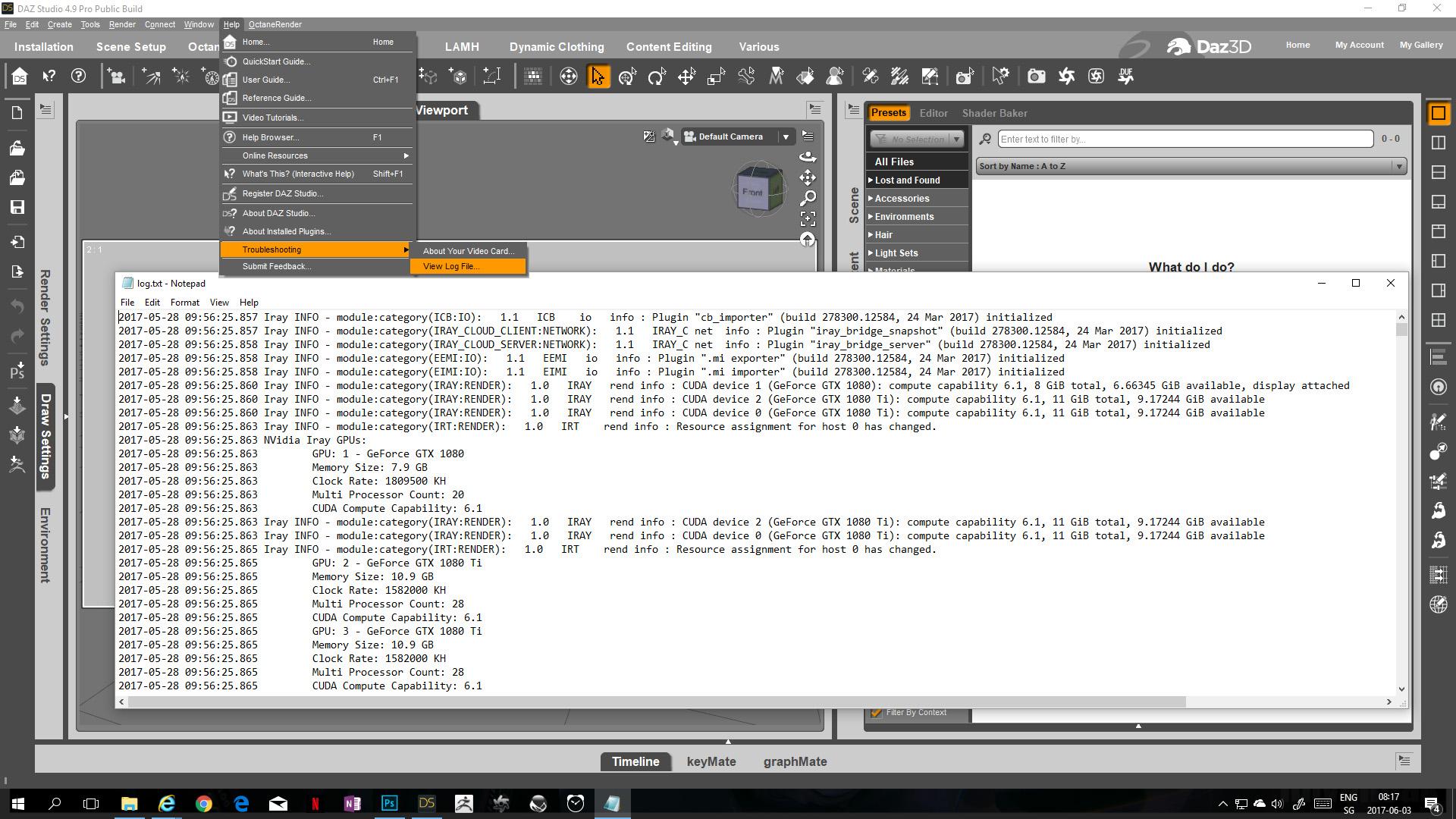Select the Rotate tool icon
Image resolution: width=1456 pixels, height=819 pixels.
pyautogui.click(x=657, y=76)
